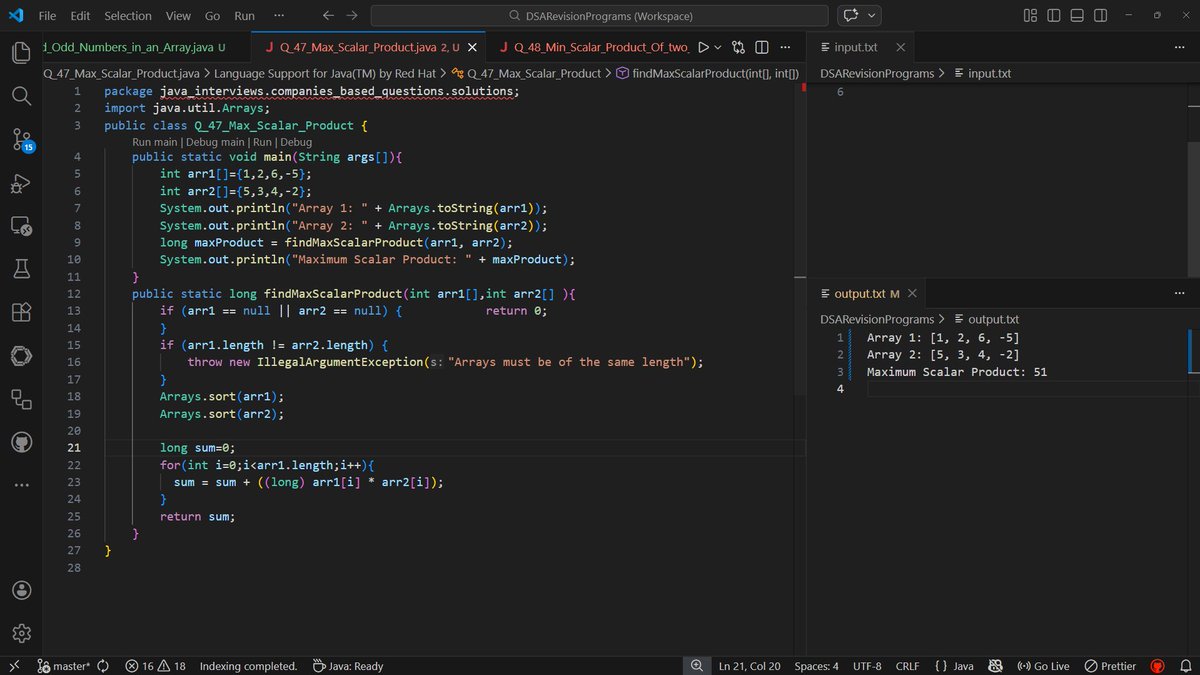Close the Q_47_Max_Scalar_Product.java tab
Image resolution: width=1200 pixels, height=675 pixels.
pos(474,47)
